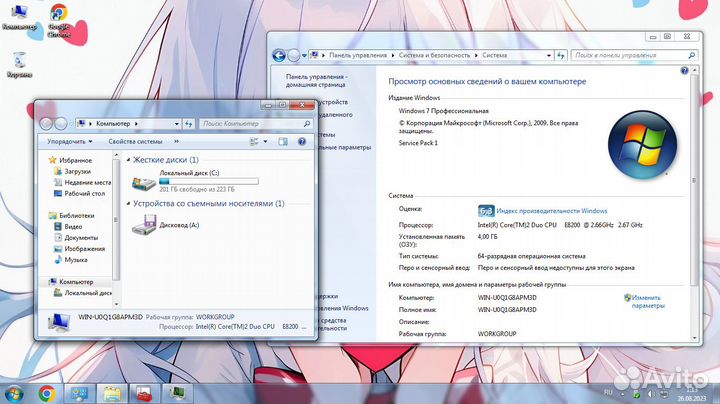Open the Computer desktop icon

point(19,17)
